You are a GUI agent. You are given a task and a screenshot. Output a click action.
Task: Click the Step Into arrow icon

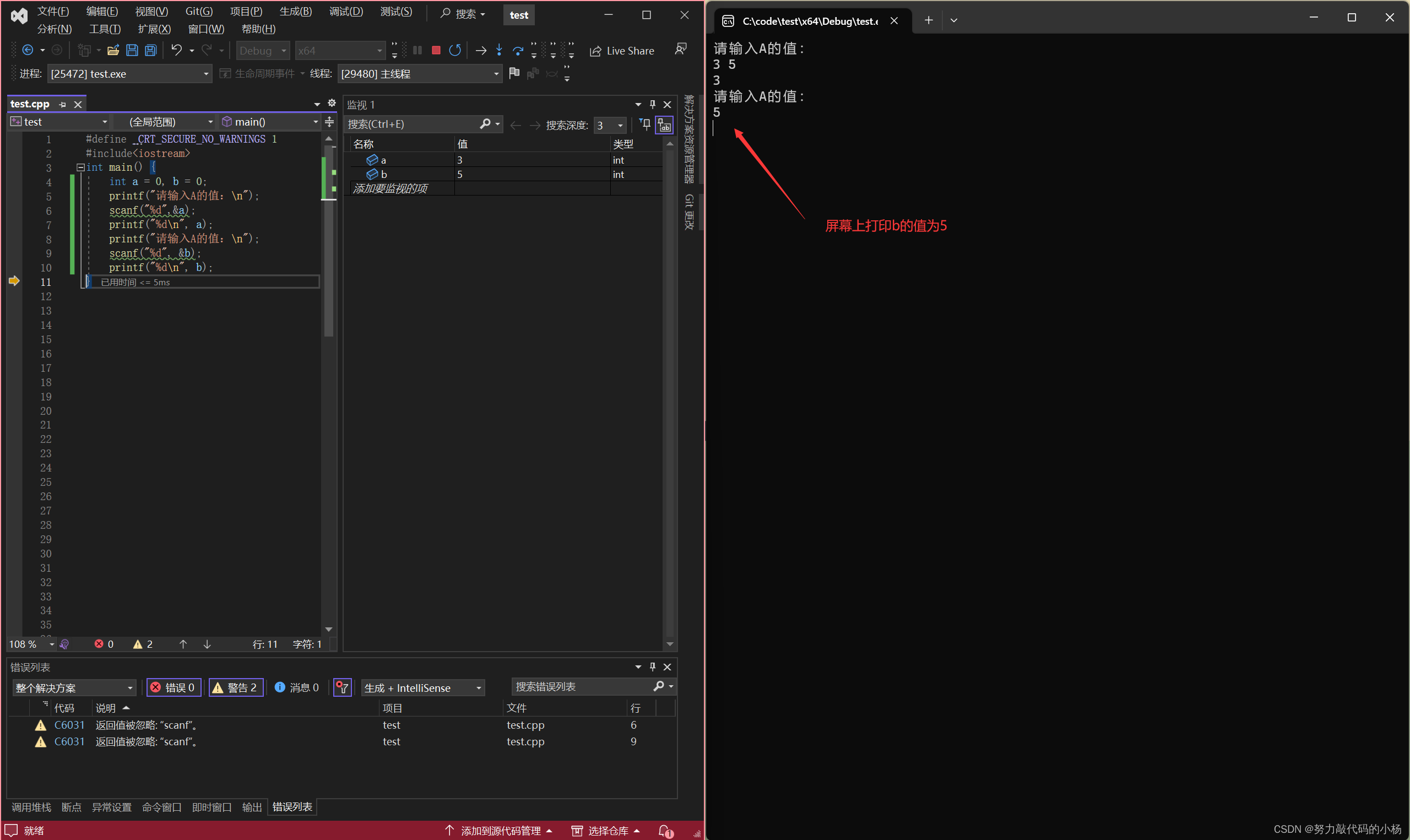pos(499,50)
